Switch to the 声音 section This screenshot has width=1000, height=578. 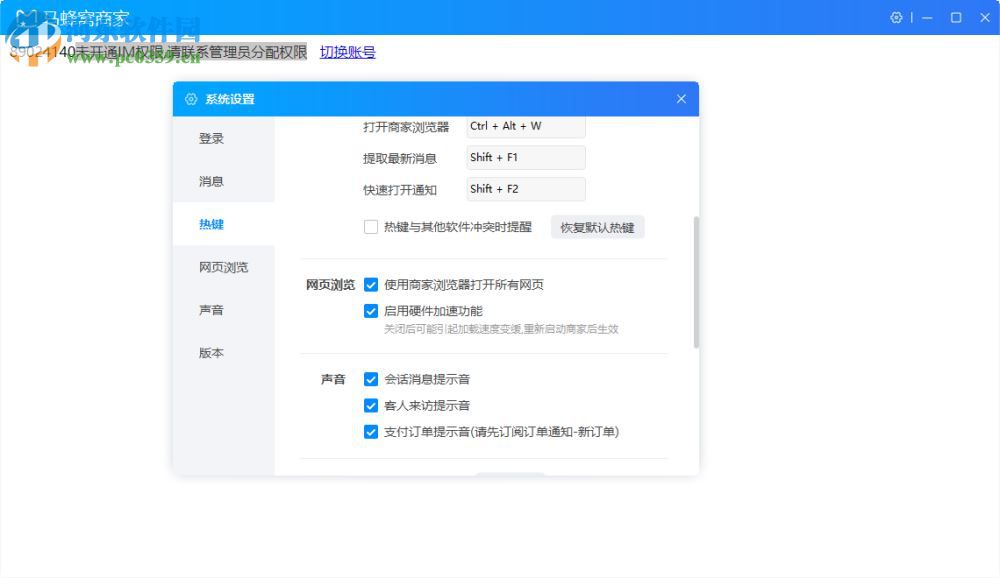pyautogui.click(x=210, y=310)
